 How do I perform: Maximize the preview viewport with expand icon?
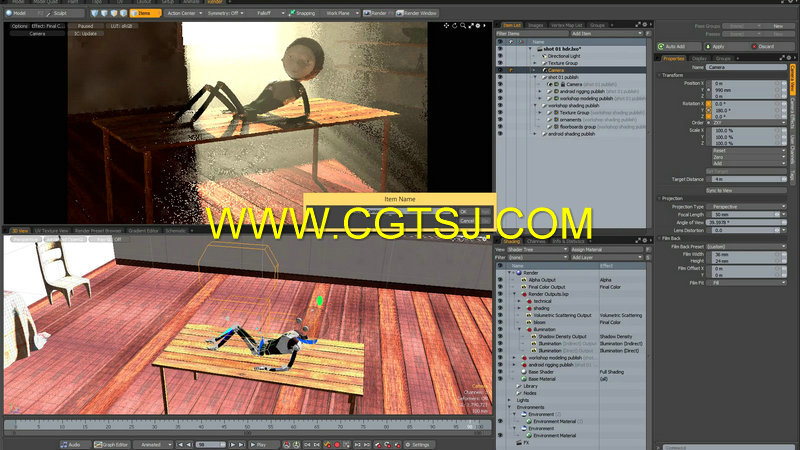coord(471,26)
